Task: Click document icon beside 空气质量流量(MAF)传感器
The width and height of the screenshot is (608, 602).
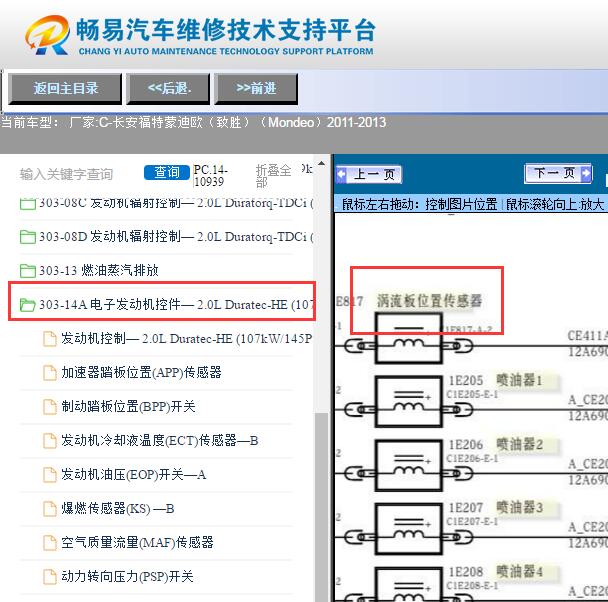Action: coord(50,543)
